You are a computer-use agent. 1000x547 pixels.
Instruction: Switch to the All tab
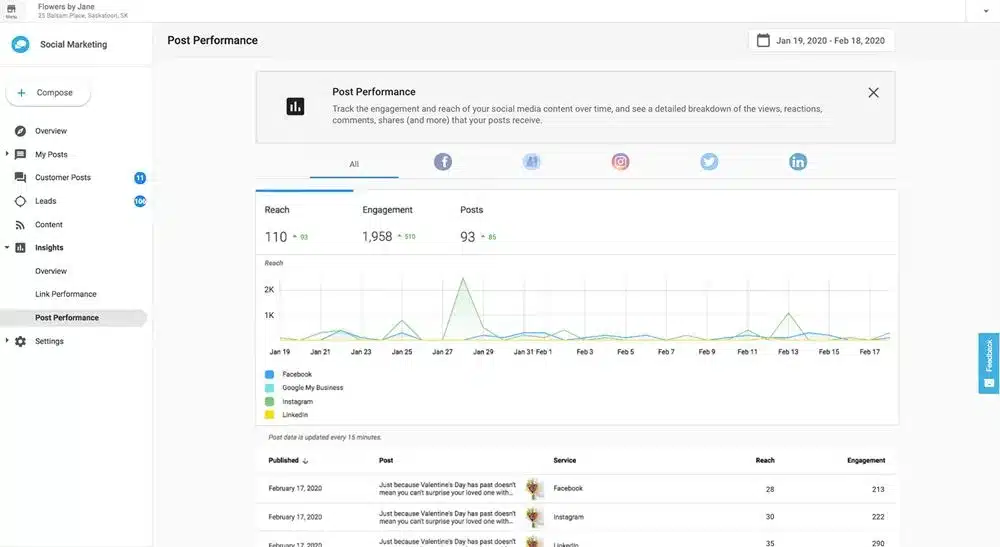[354, 164]
